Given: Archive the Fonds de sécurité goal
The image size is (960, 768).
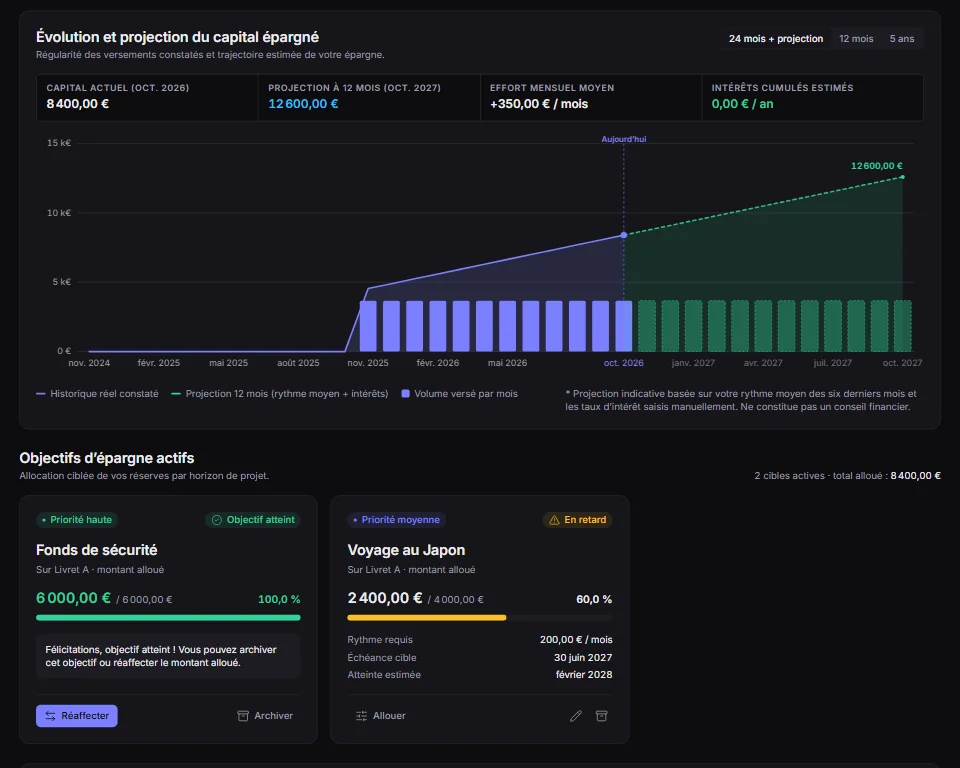Looking at the screenshot, I should pos(265,715).
